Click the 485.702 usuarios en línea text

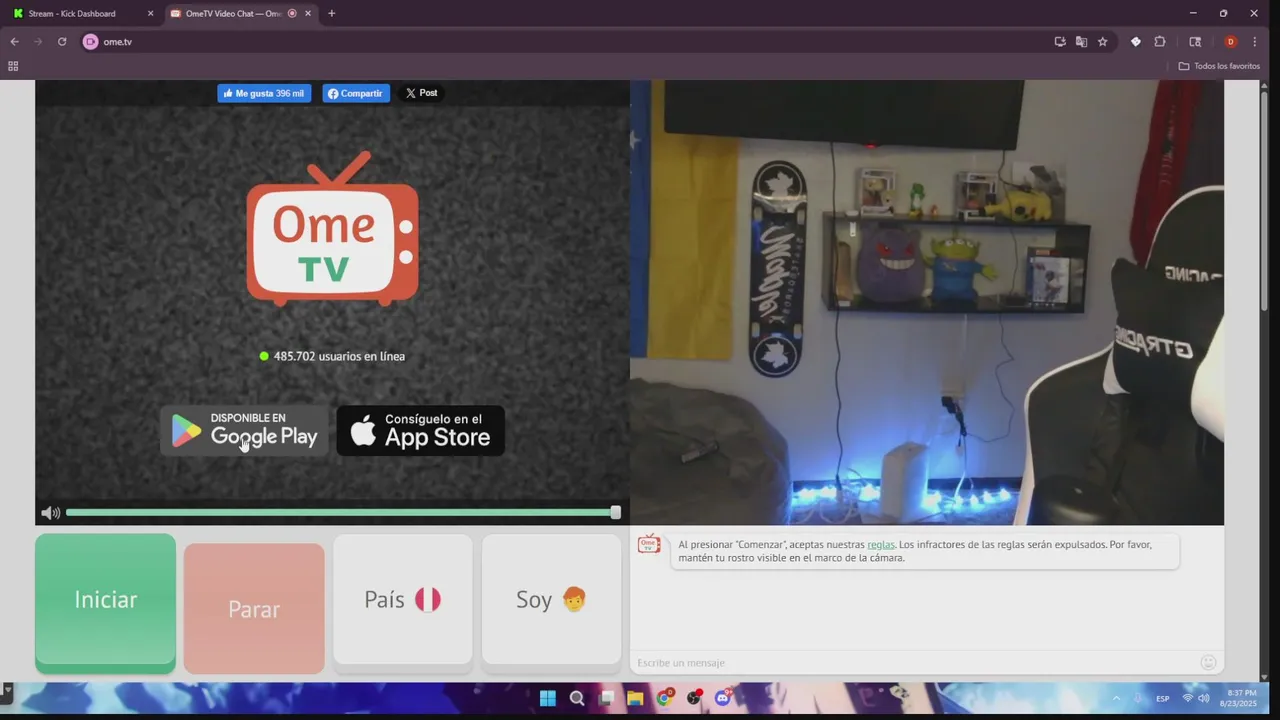pyautogui.click(x=339, y=356)
